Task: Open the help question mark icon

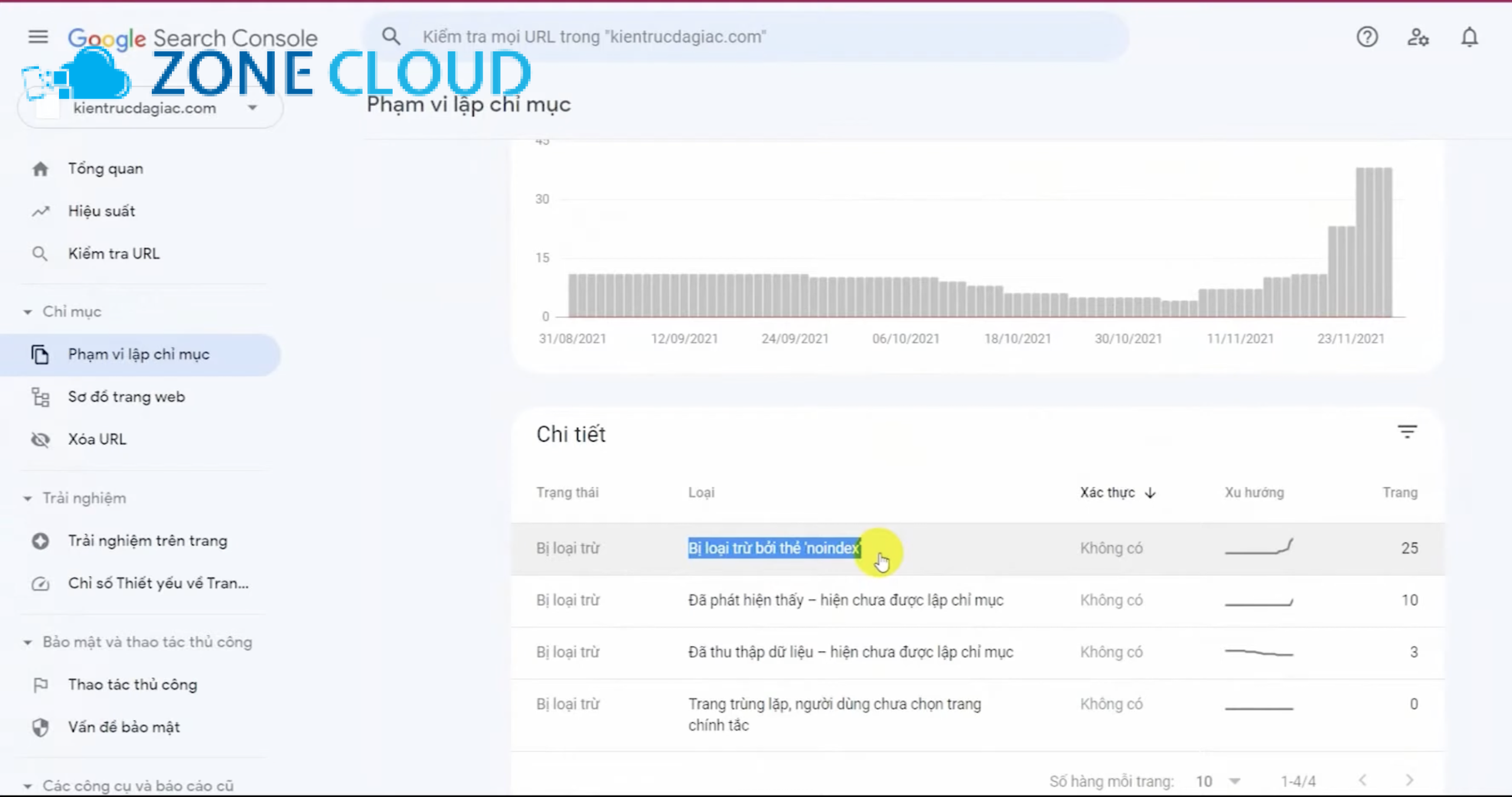Action: tap(1367, 37)
